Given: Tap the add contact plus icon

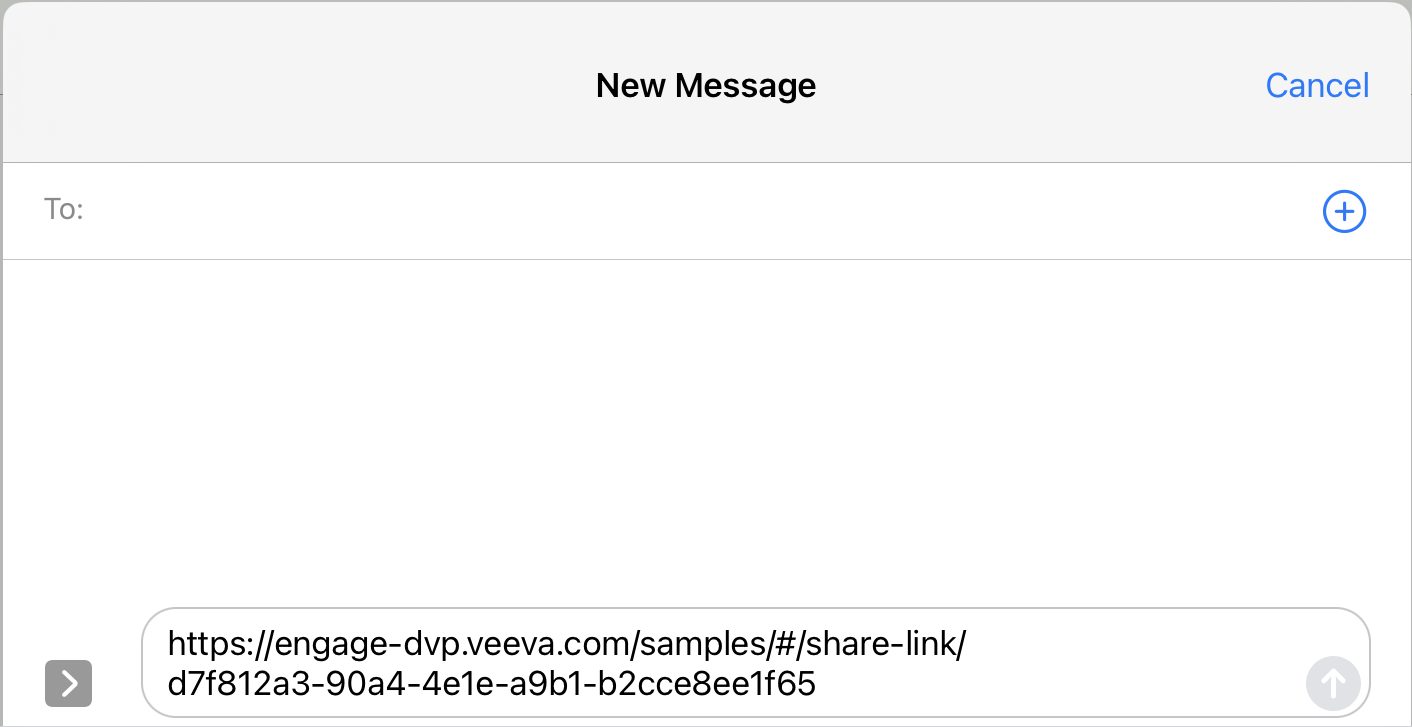Looking at the screenshot, I should click(1344, 212).
